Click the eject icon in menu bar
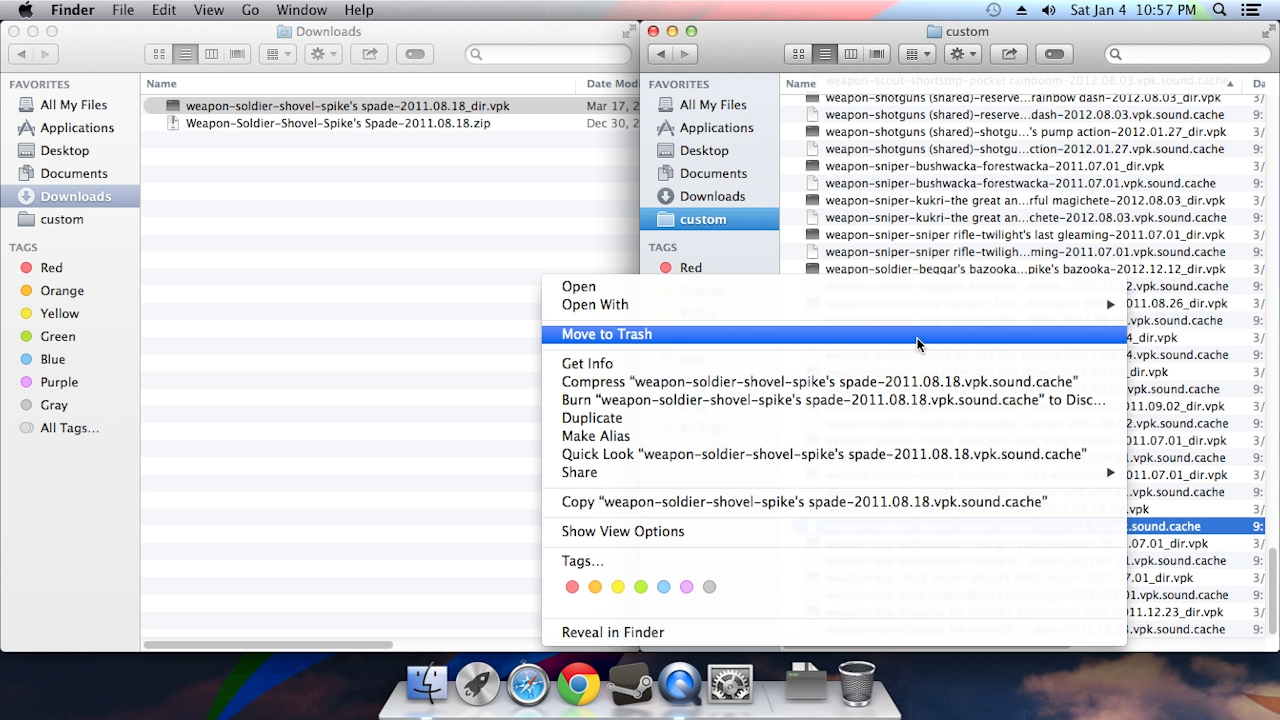The image size is (1280, 720). (x=1021, y=10)
